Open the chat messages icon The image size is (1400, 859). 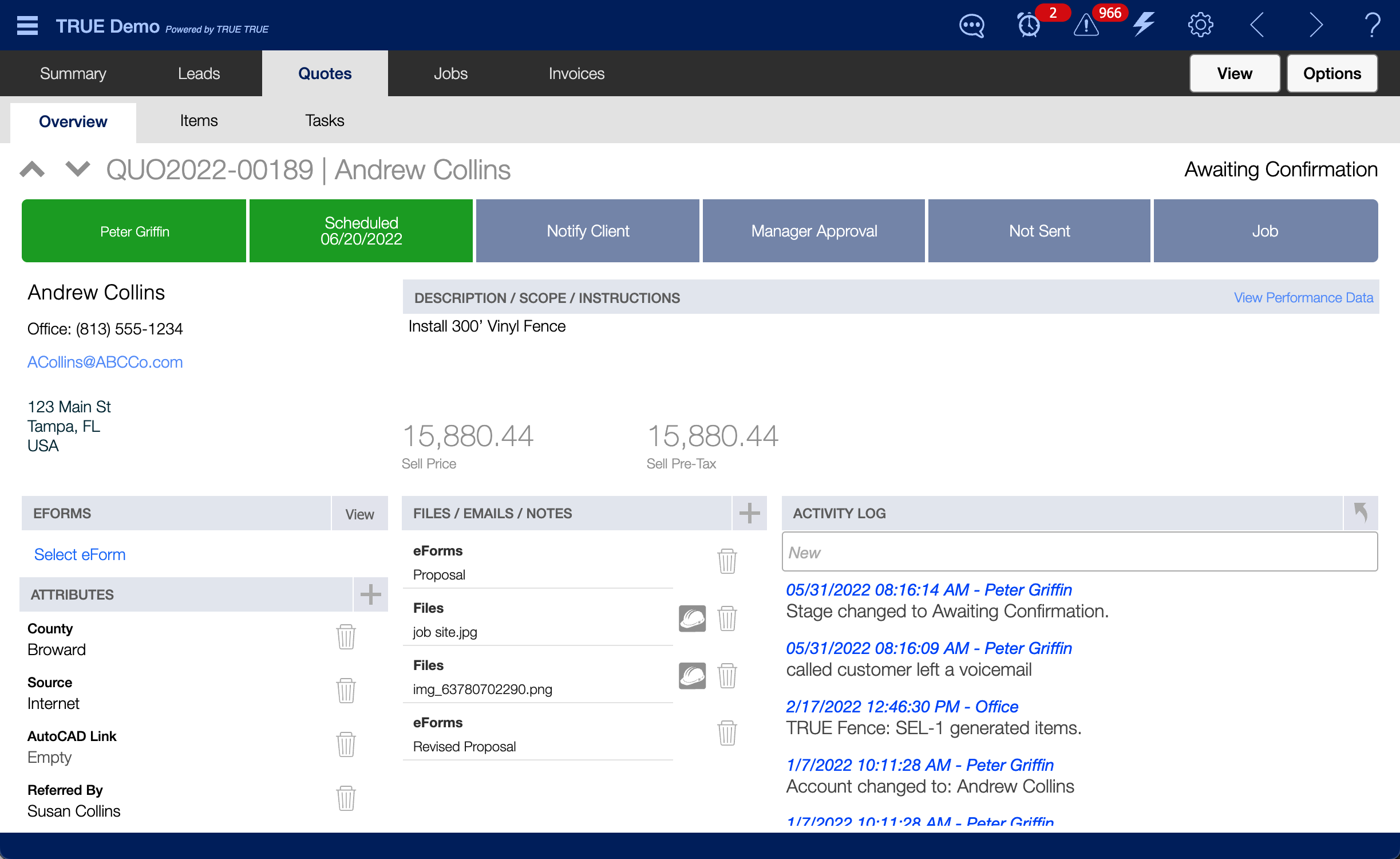coord(971,26)
